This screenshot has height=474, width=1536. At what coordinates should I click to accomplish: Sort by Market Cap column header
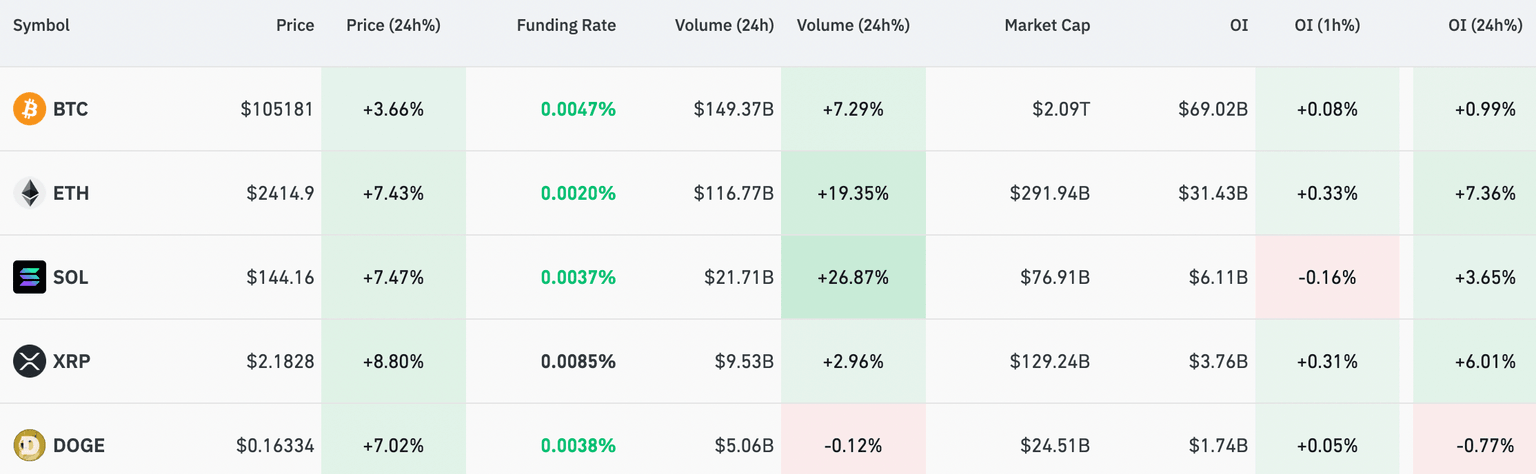point(1047,26)
